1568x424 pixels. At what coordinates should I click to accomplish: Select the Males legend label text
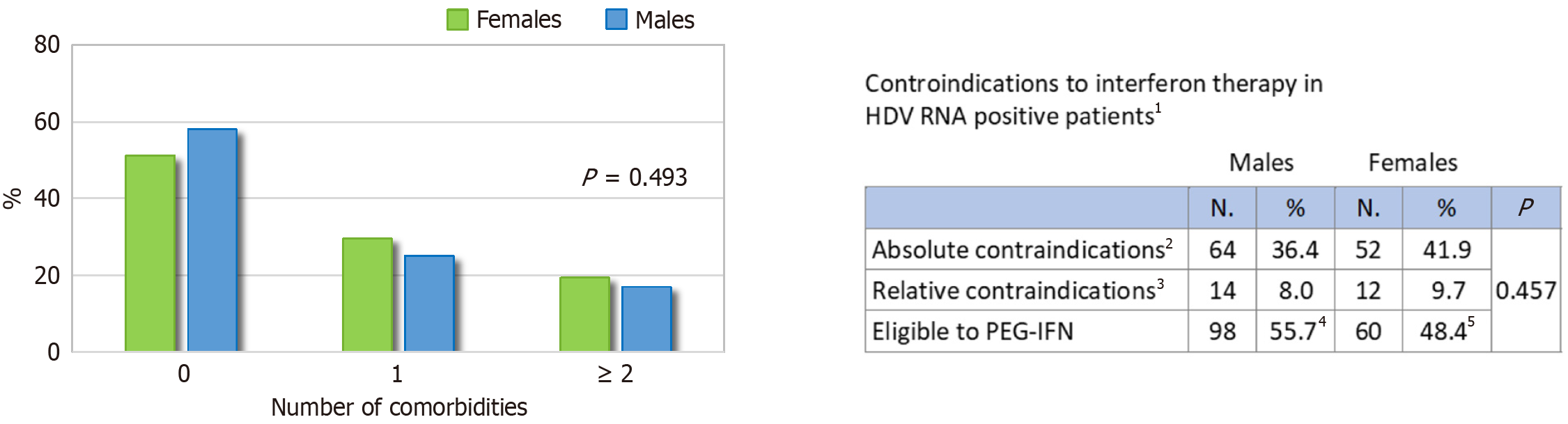pos(665,20)
